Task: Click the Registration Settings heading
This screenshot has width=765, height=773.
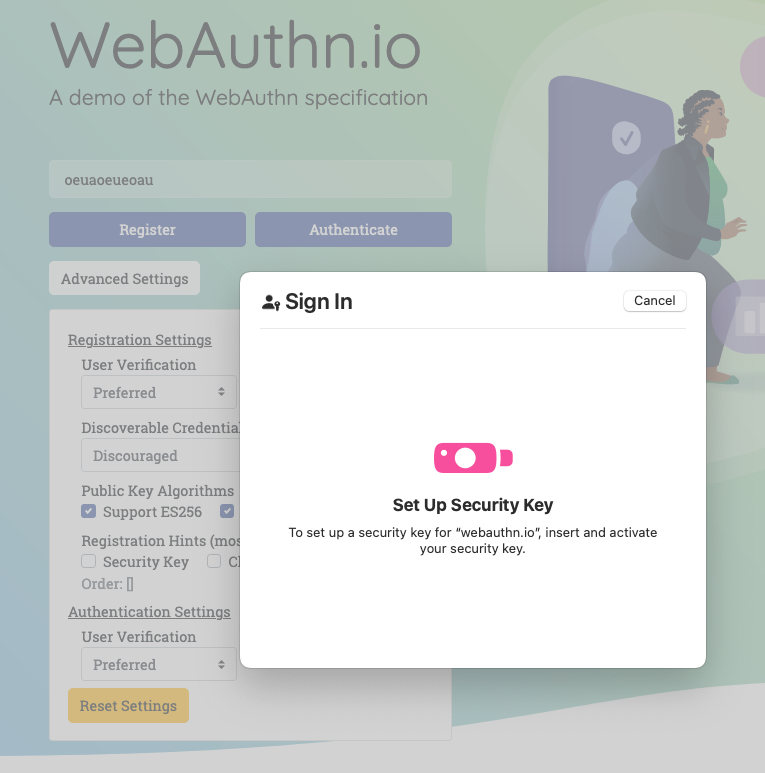Action: (139, 340)
